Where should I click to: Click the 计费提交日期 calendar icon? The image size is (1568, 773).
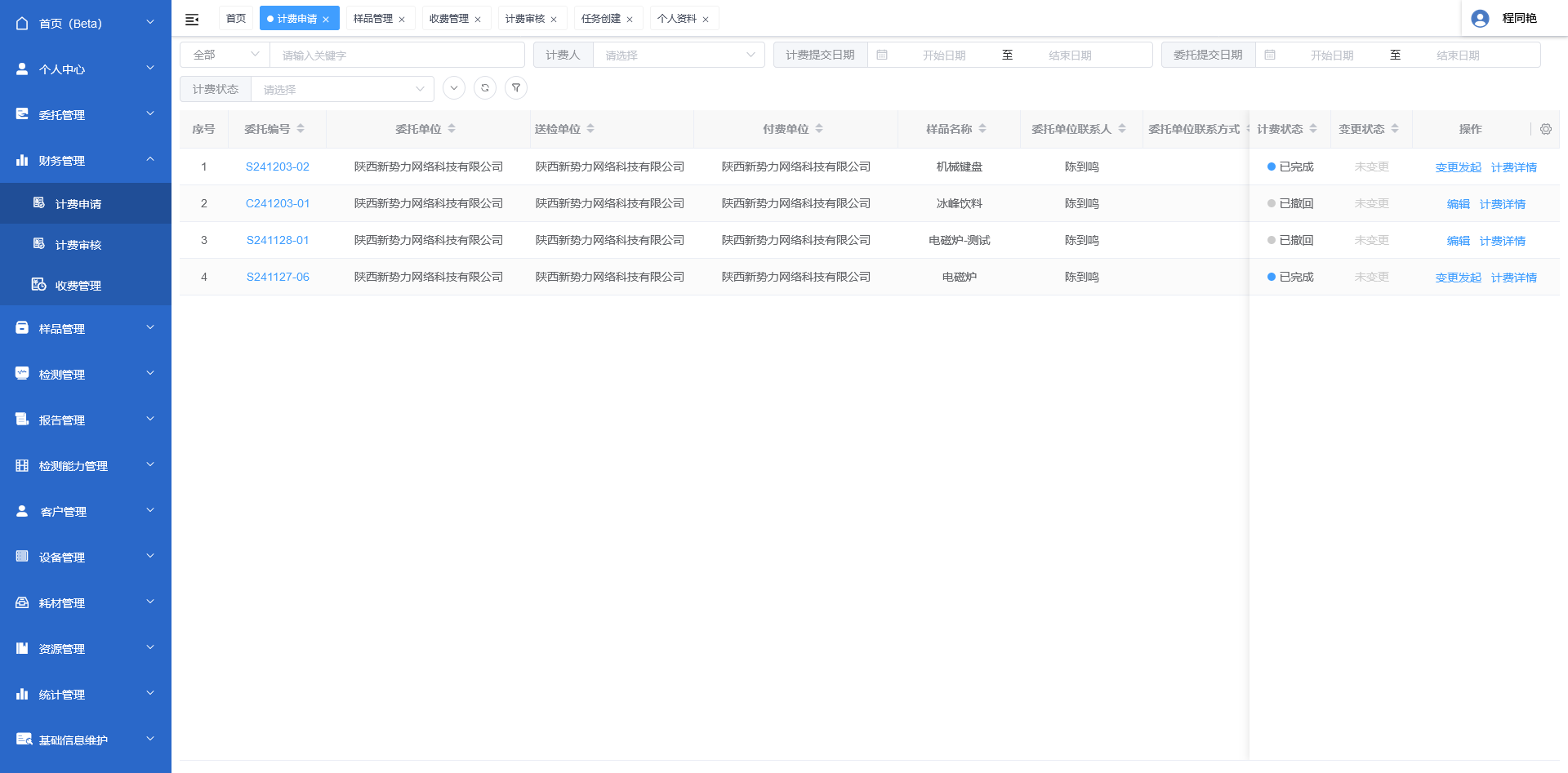tap(882, 55)
